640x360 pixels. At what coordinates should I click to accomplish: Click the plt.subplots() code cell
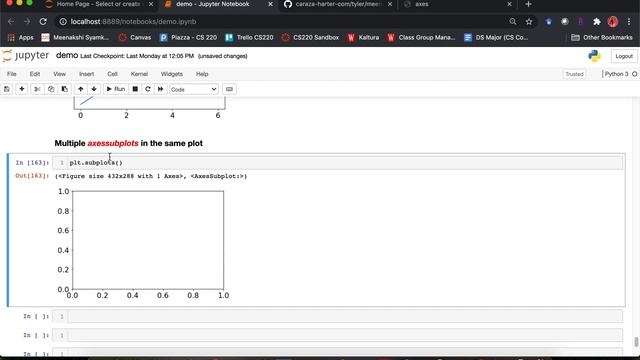(x=345, y=162)
